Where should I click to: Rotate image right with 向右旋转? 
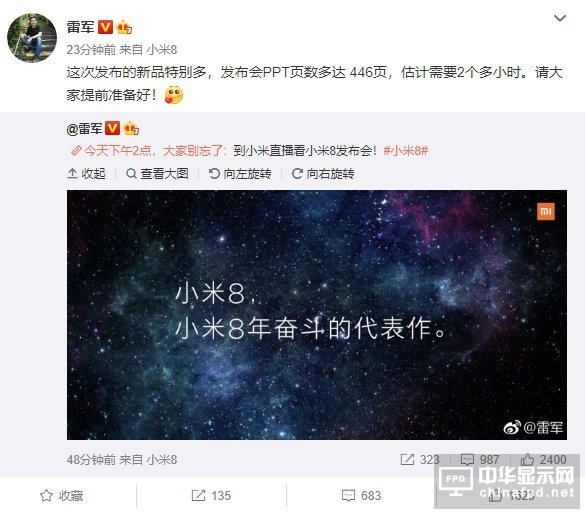[x=323, y=173]
